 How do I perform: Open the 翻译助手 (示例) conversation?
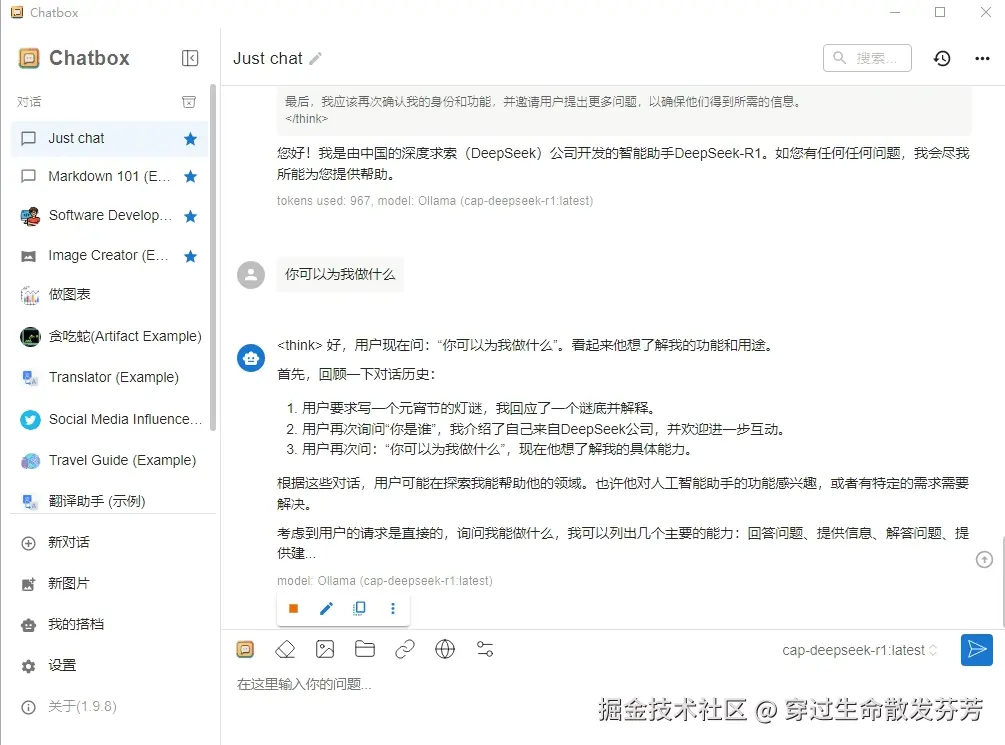tap(110, 501)
